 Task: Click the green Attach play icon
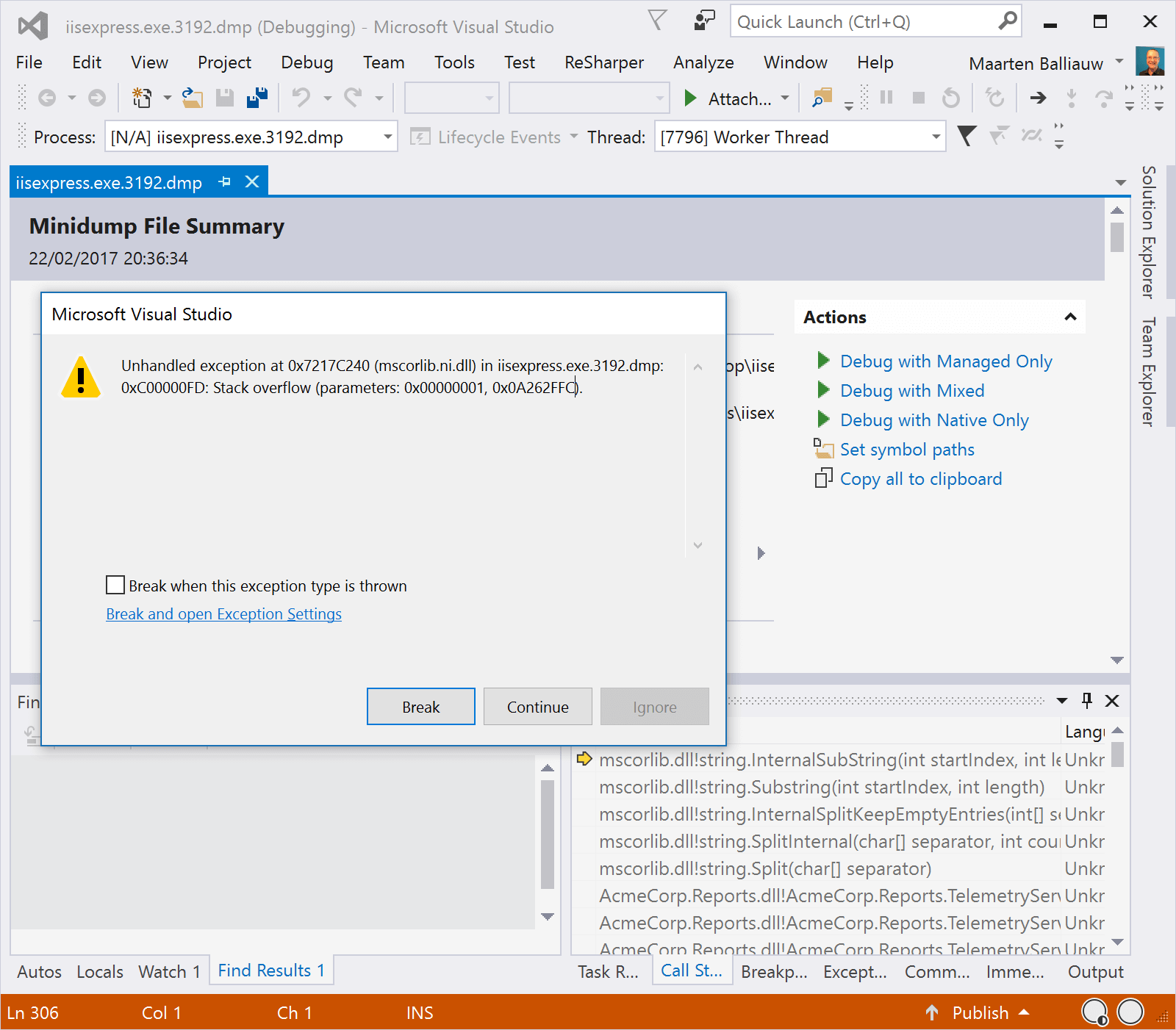(690, 98)
